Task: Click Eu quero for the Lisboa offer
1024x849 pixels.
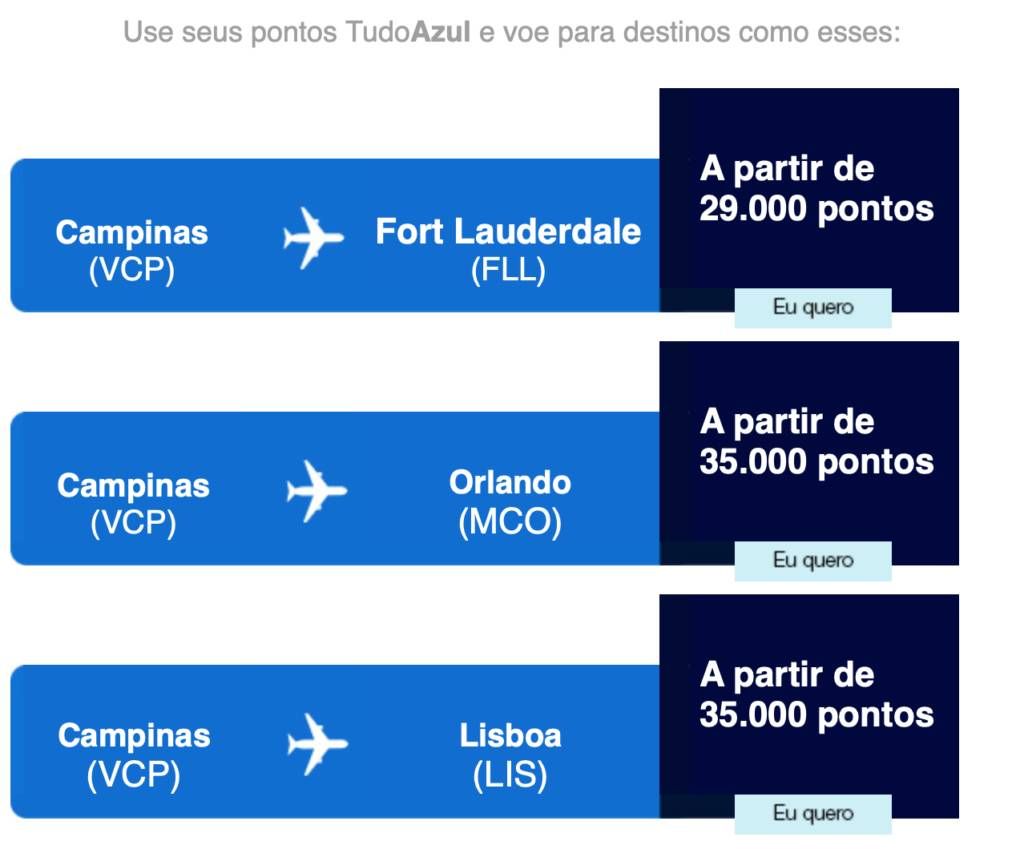Action: click(813, 814)
